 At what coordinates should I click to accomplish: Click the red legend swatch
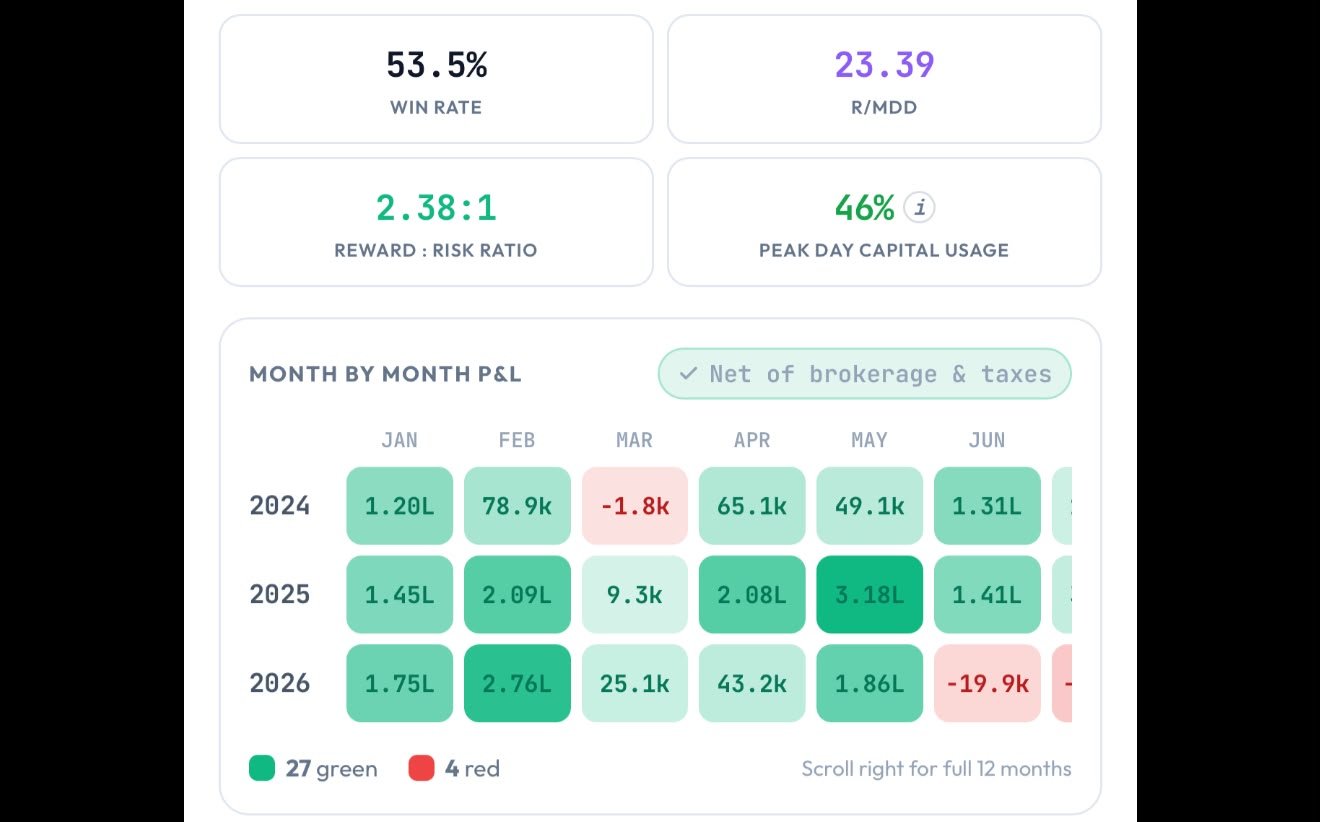[421, 768]
